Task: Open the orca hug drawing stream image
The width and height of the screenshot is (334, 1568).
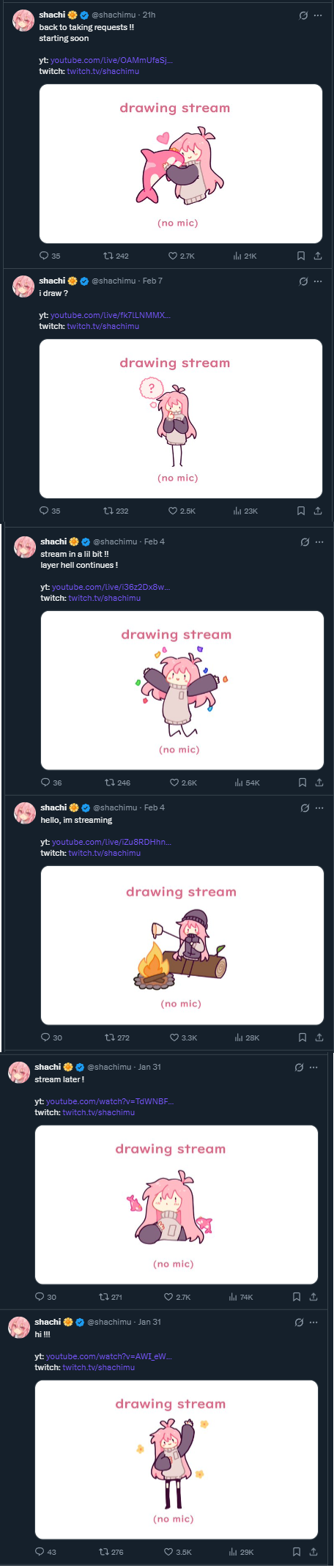Action: click(181, 163)
